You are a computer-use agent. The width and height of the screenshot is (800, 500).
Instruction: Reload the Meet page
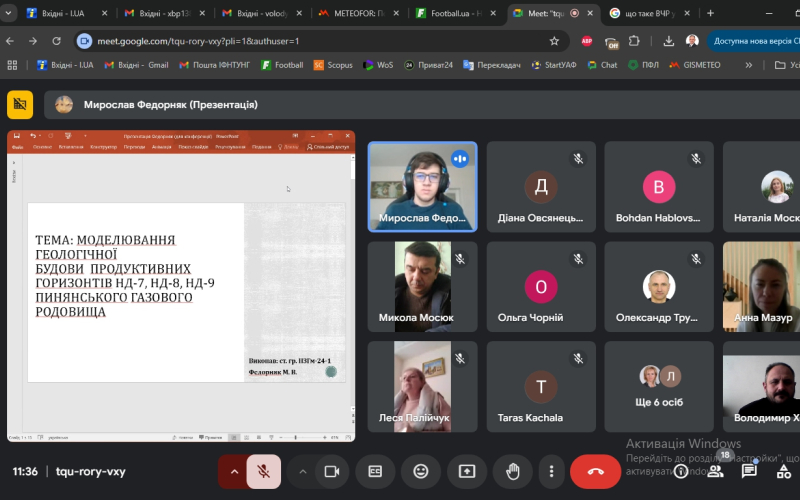[x=56, y=41]
